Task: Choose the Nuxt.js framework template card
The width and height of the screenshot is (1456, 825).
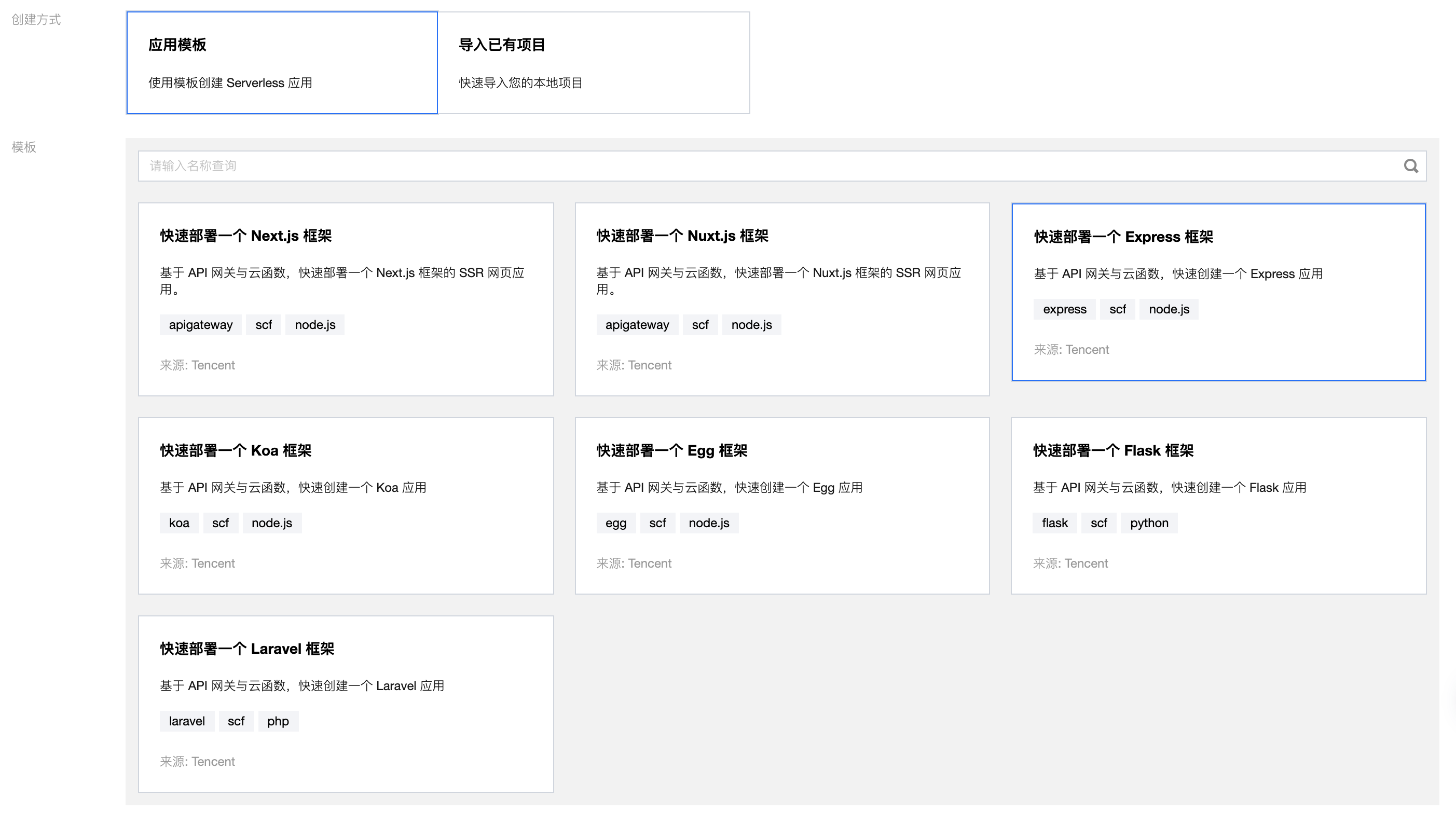Action: click(x=782, y=299)
